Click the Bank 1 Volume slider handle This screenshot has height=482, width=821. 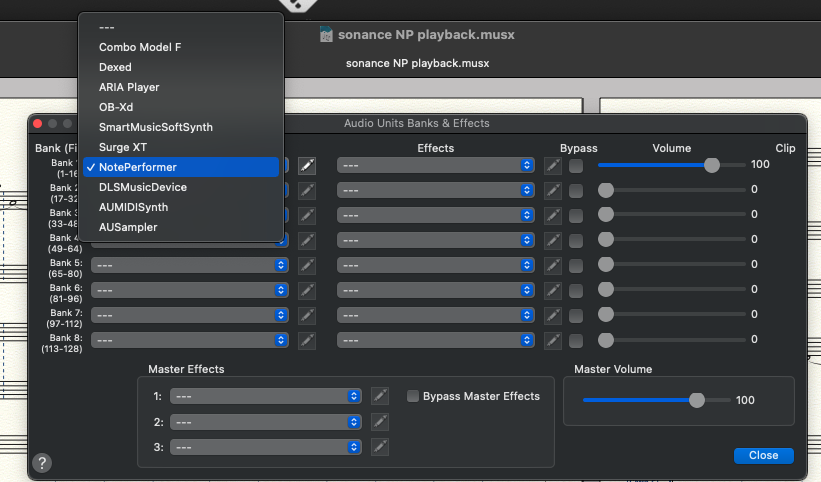click(x=711, y=165)
